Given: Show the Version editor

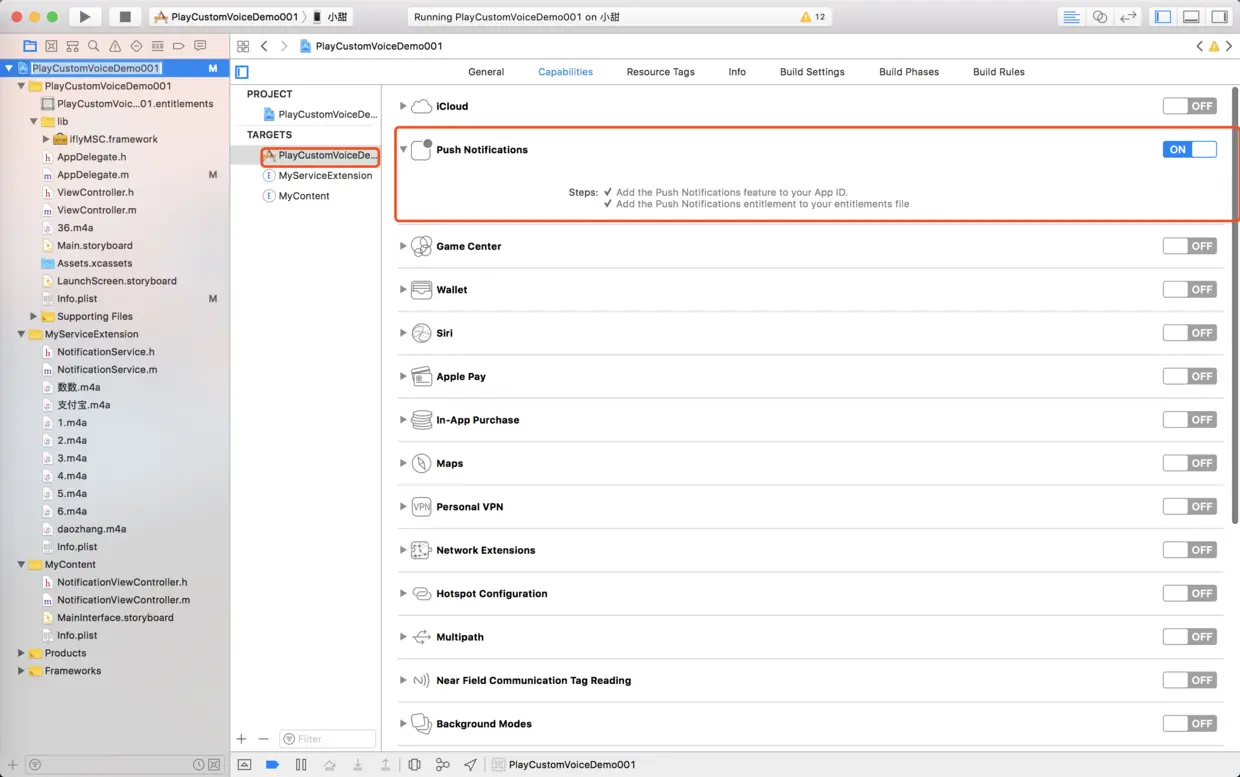Looking at the screenshot, I should click(1128, 17).
